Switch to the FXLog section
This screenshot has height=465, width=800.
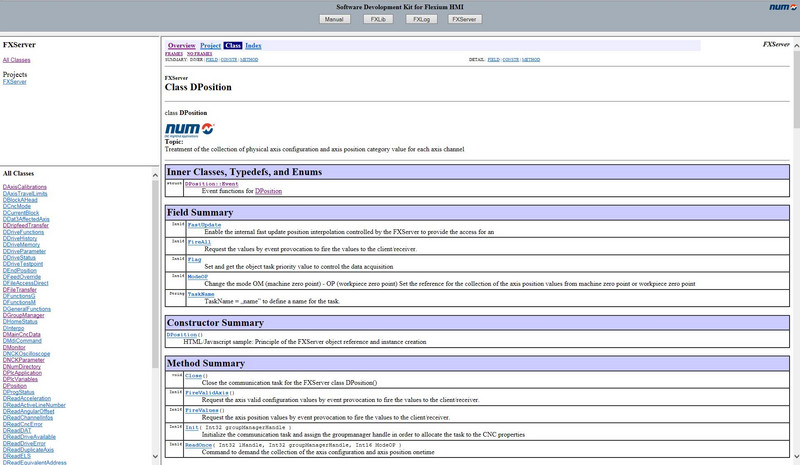(421, 18)
